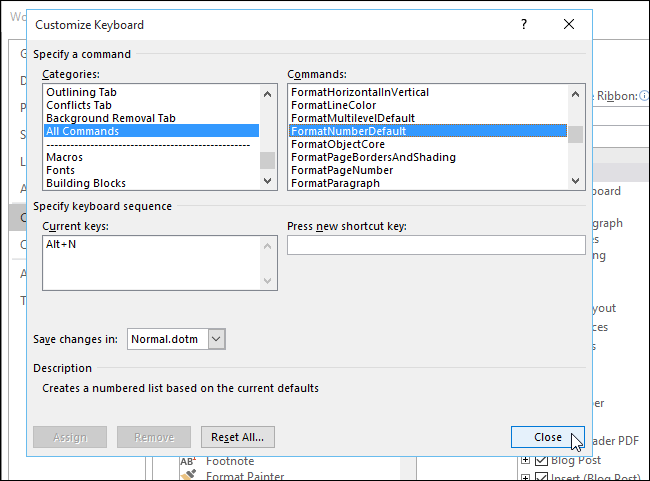Choose Macros in Categories list

point(64,157)
